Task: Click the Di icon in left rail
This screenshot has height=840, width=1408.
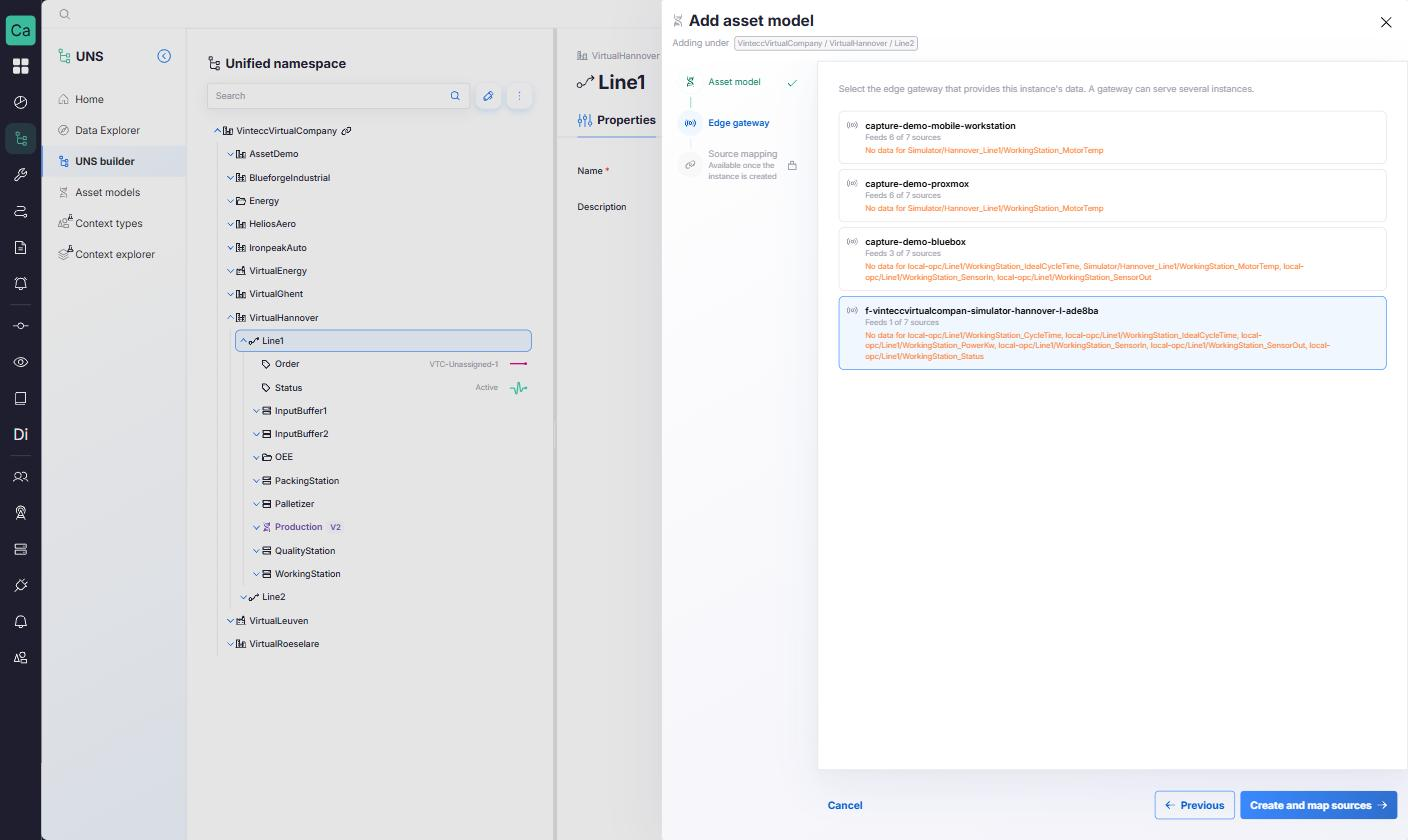Action: click(20, 434)
